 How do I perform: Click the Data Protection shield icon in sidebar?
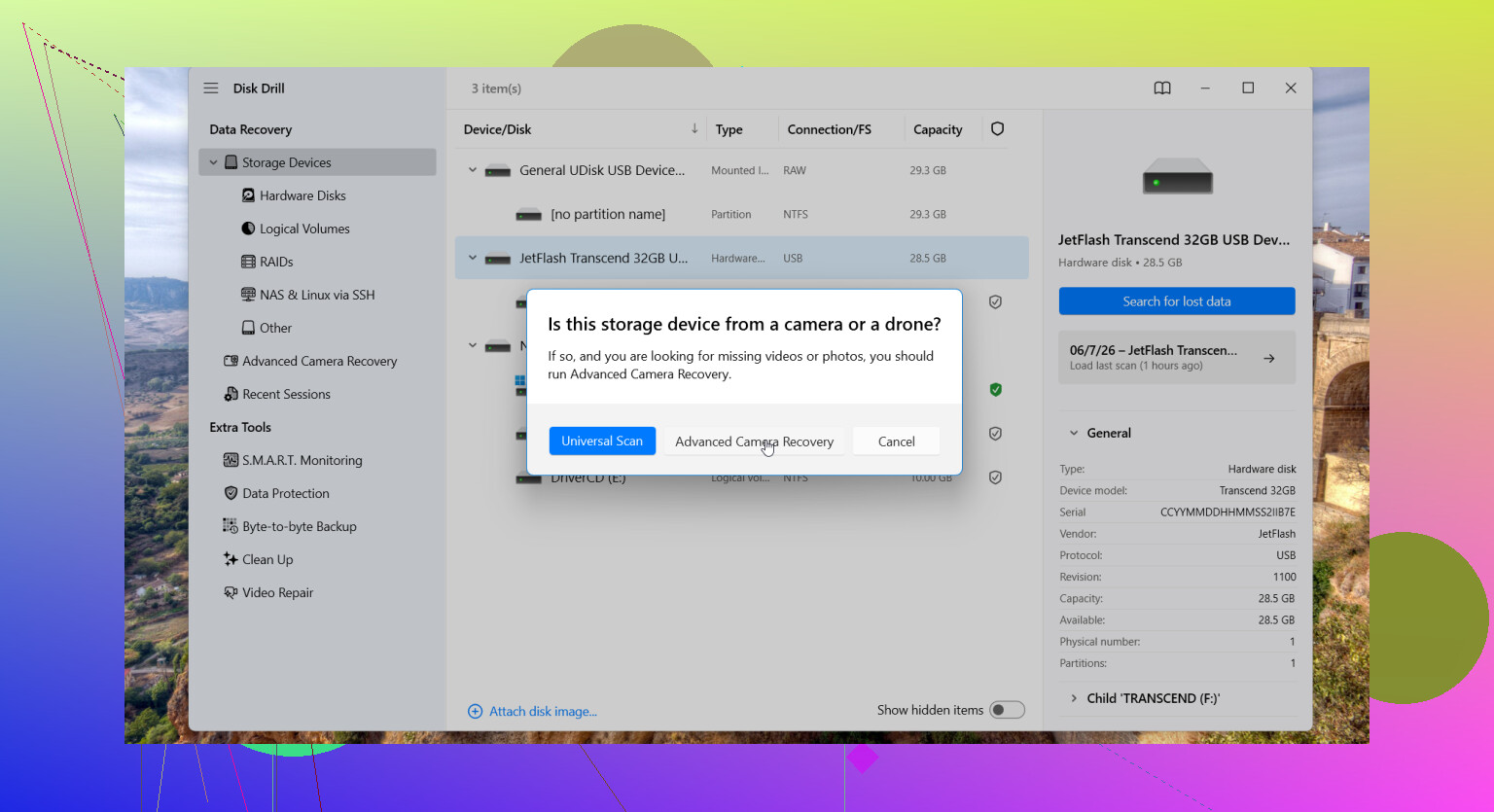tap(231, 493)
